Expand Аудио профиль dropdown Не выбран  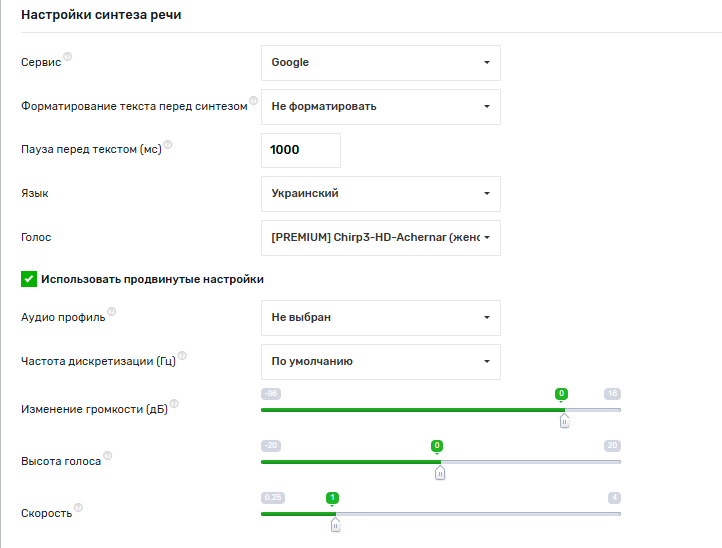coord(380,318)
